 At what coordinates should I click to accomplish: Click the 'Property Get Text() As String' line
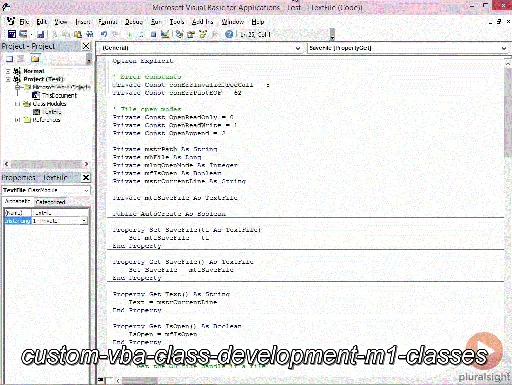pyautogui.click(x=171, y=294)
